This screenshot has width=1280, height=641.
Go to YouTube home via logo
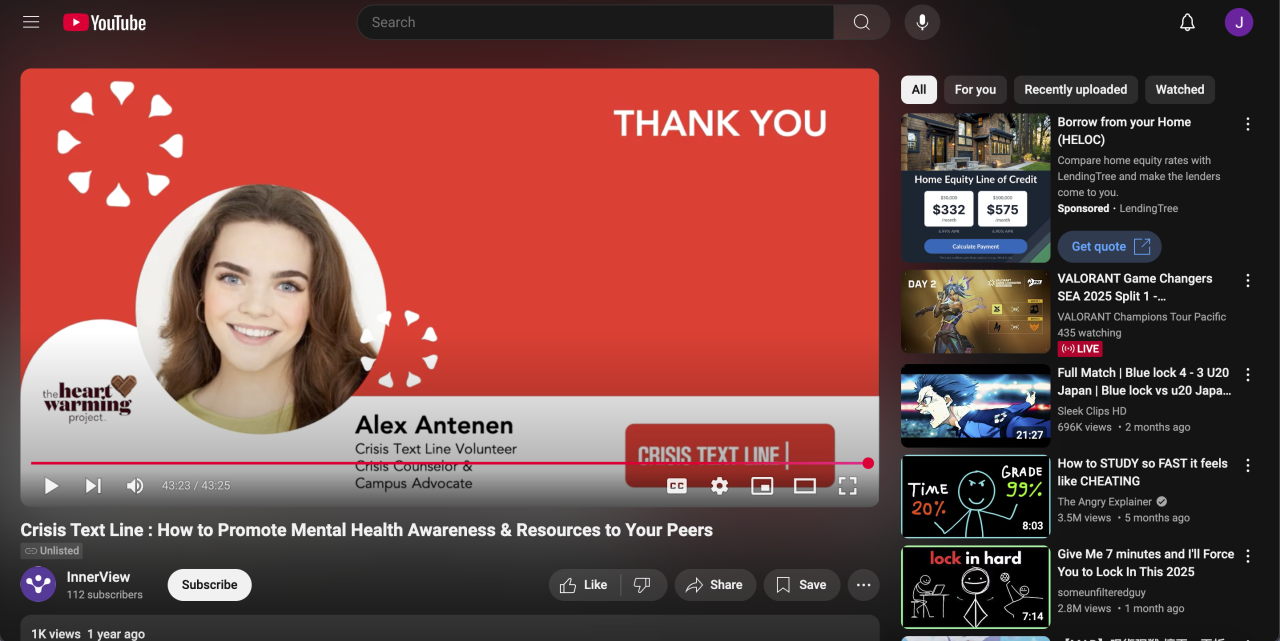coord(105,22)
